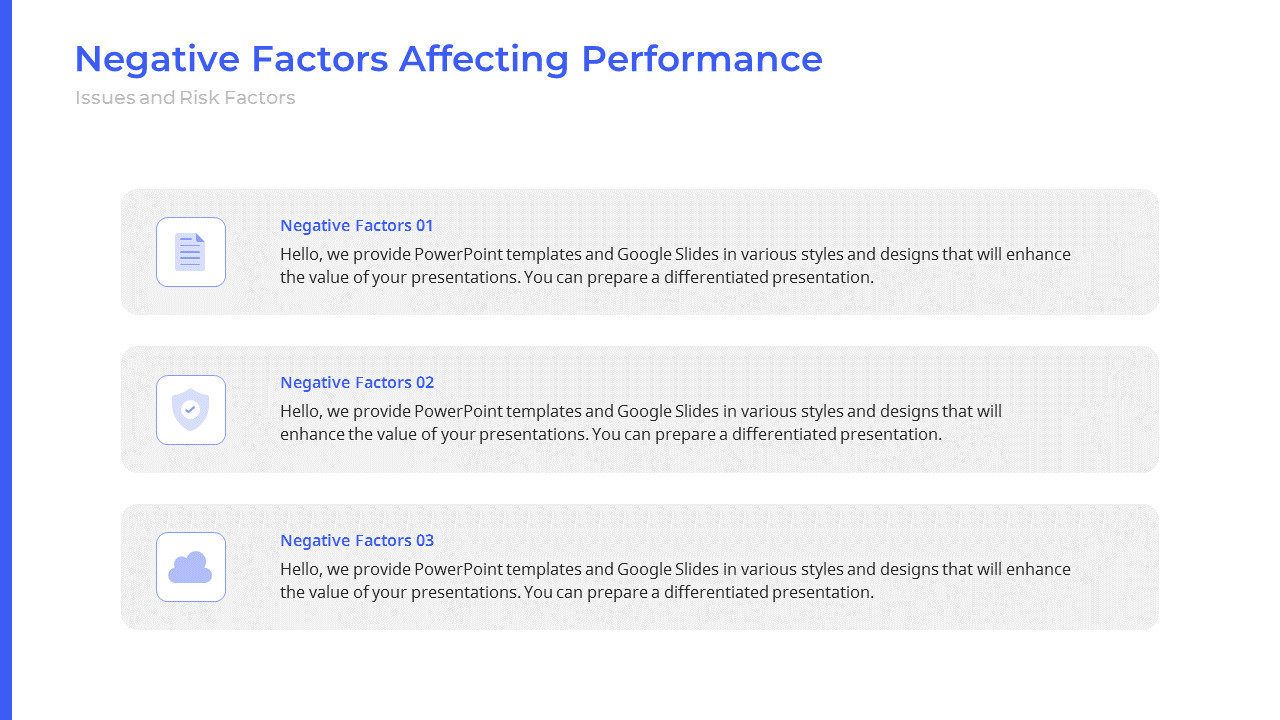
Task: Click the blue vertical bar at the slide's left edge
Action: 5,360
